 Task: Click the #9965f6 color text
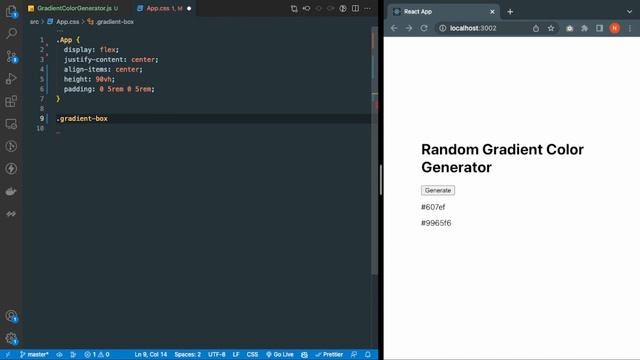[436, 223]
